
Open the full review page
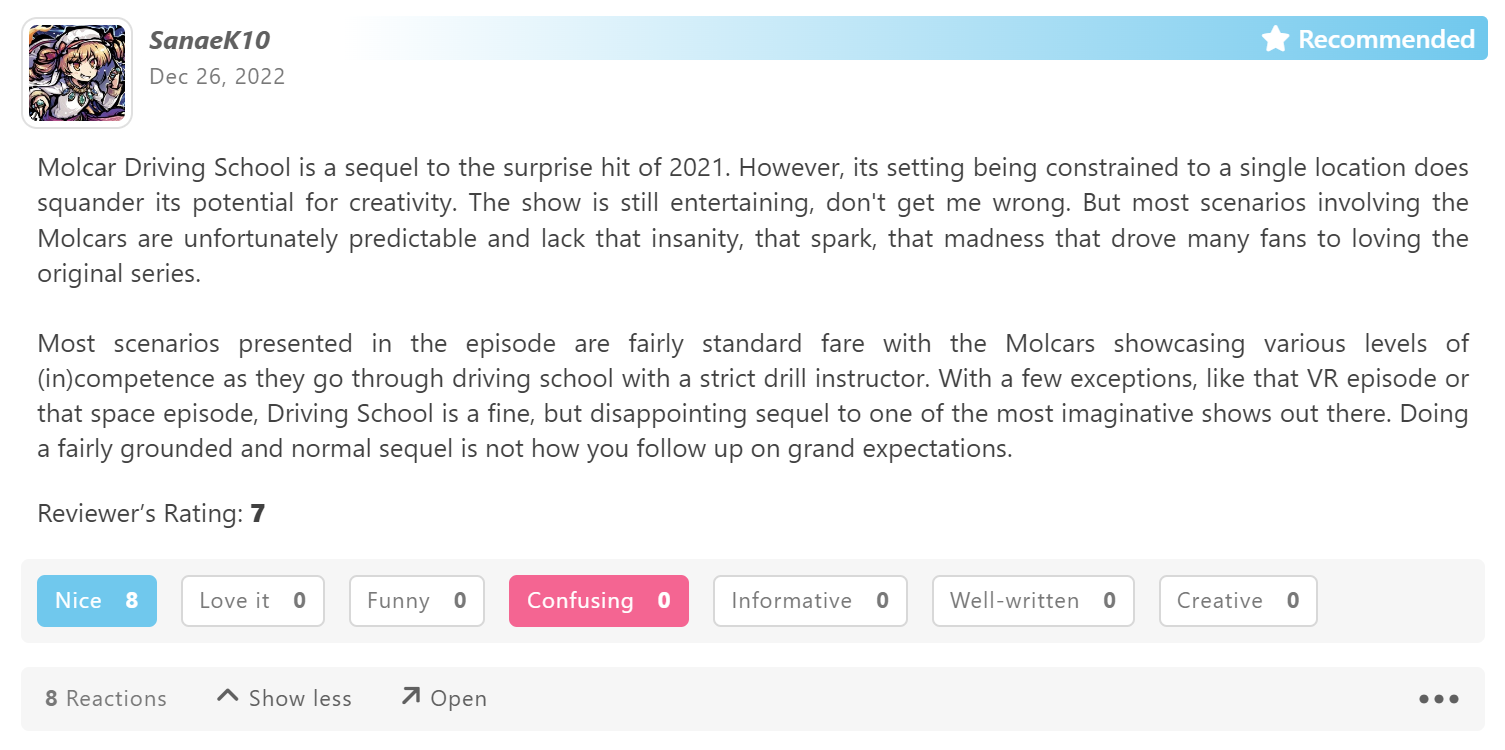[x=458, y=698]
